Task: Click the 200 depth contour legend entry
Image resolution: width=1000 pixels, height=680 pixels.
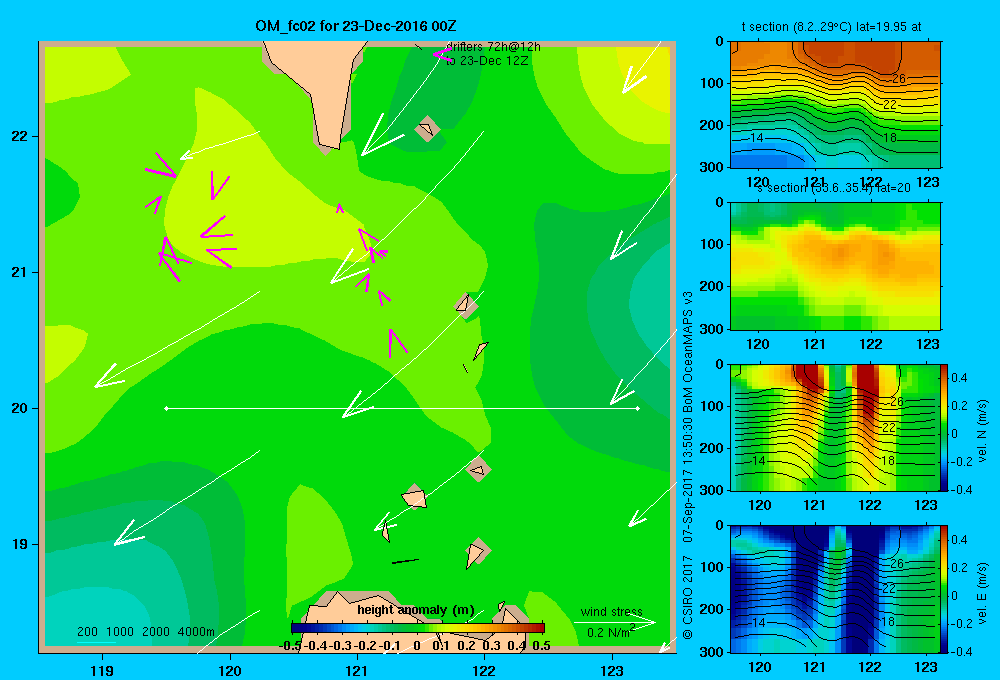Action: [87, 632]
